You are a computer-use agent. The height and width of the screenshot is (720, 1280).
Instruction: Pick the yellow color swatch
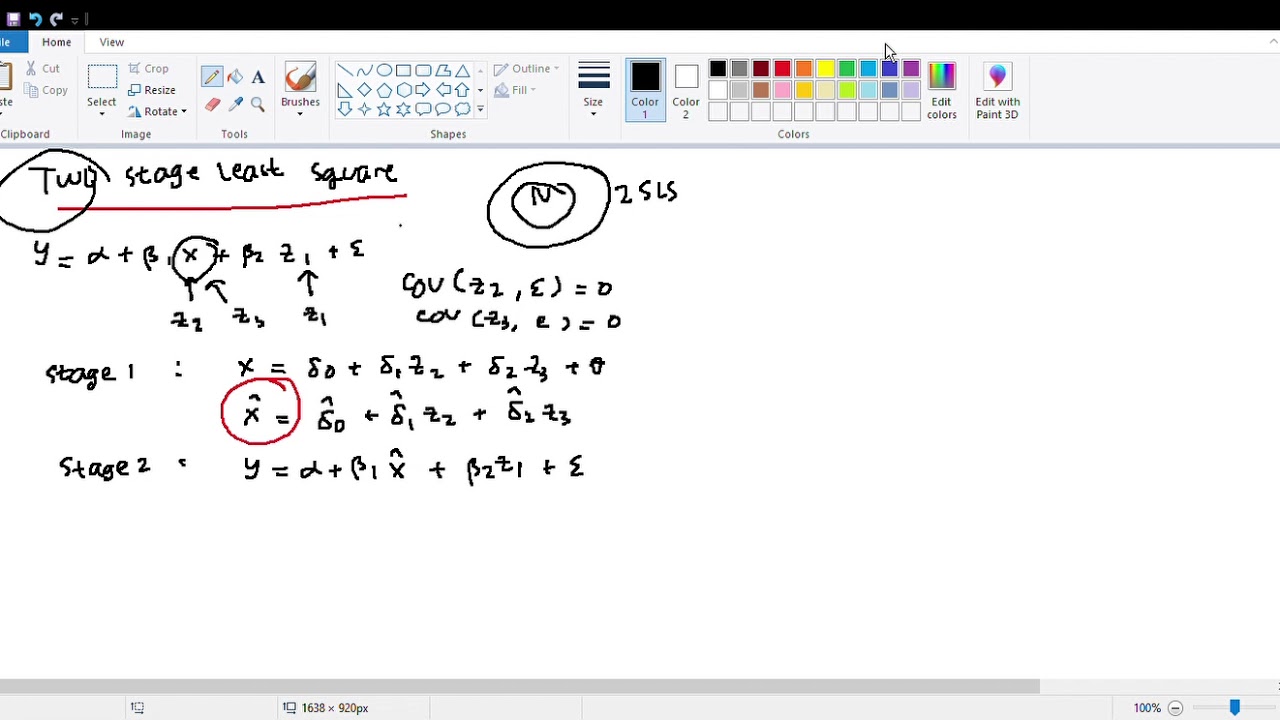[825, 69]
